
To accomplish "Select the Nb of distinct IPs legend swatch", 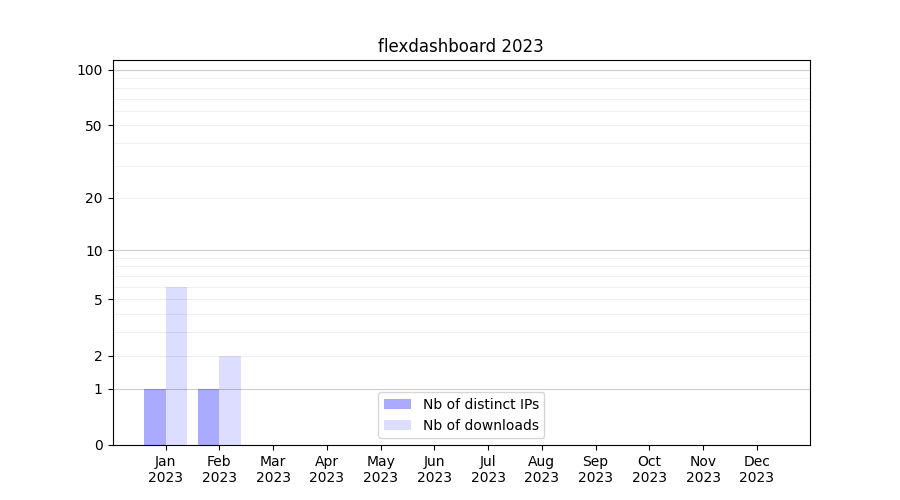I will click(x=397, y=404).
